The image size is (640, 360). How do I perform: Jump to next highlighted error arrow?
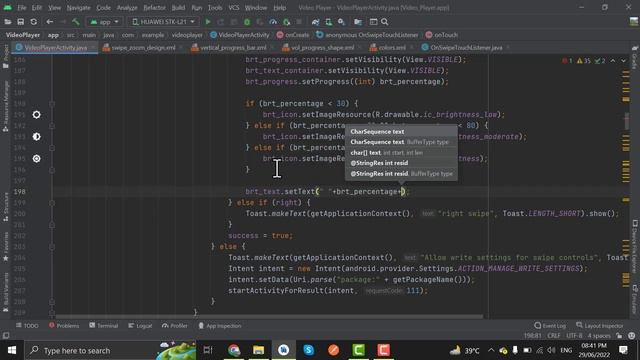(x=623, y=61)
